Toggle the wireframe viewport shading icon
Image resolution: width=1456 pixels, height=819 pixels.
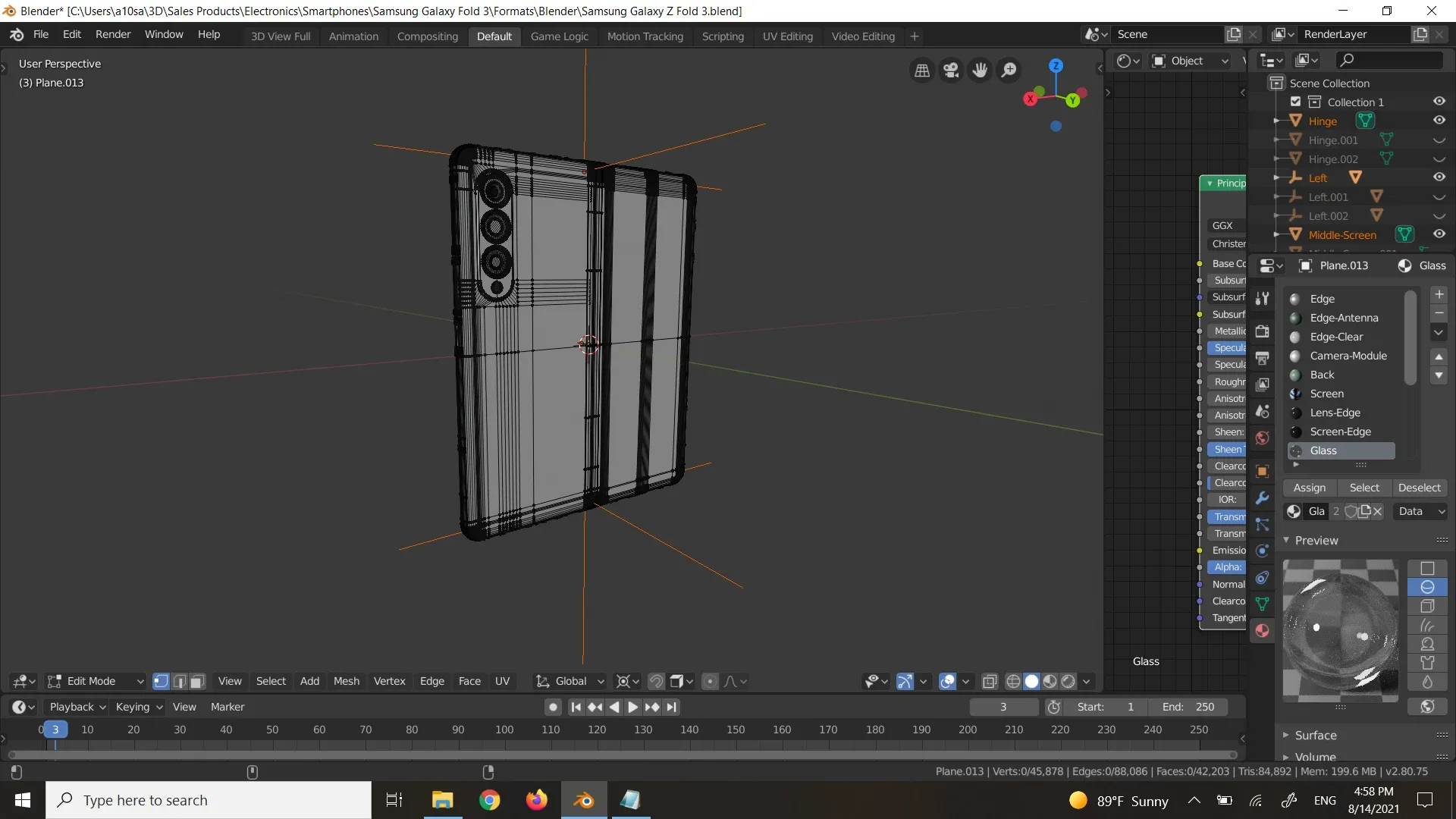[x=1011, y=681]
